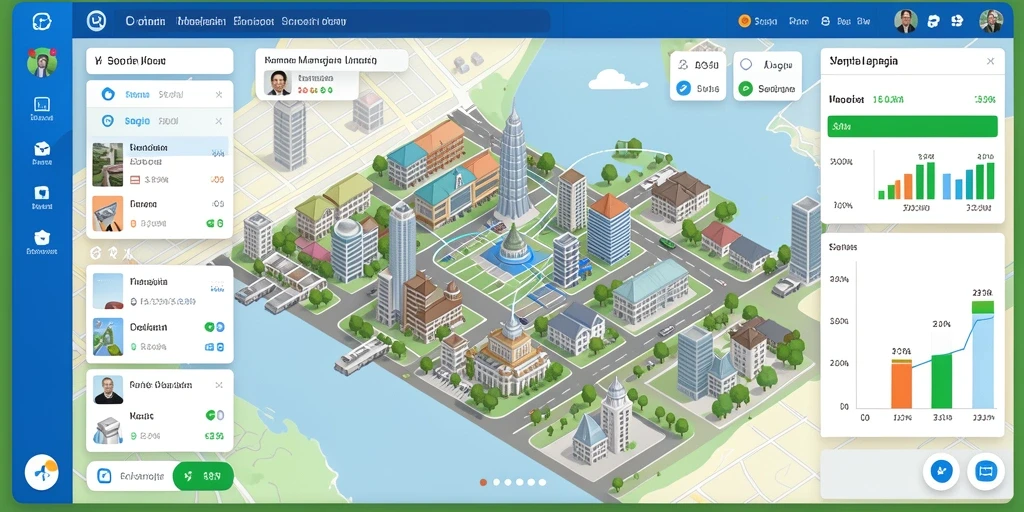Open the leftmost menu item in top navigation
This screenshot has height=512, width=1024.
pyautogui.click(x=145, y=21)
